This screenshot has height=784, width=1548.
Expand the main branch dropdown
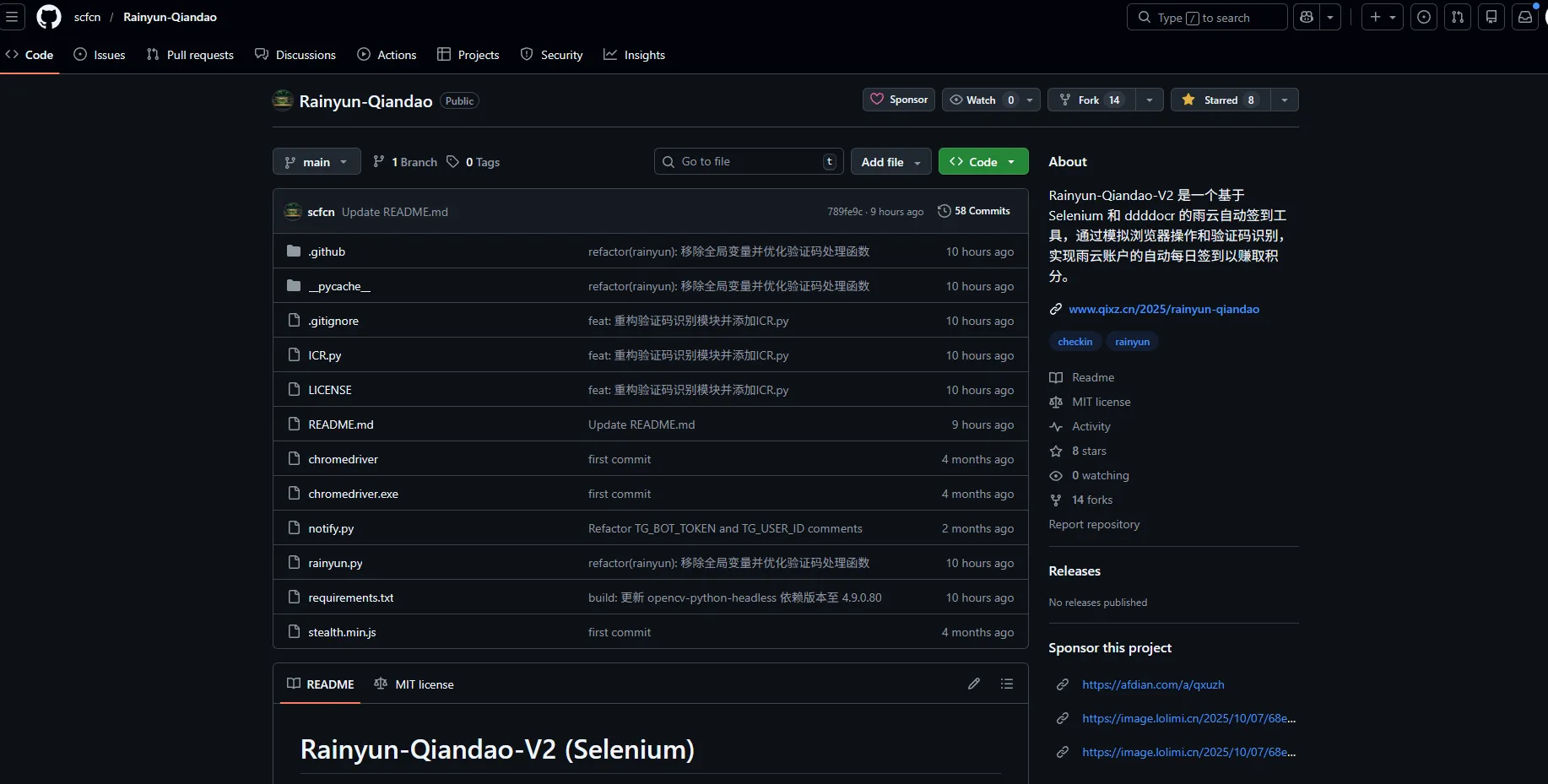[317, 162]
